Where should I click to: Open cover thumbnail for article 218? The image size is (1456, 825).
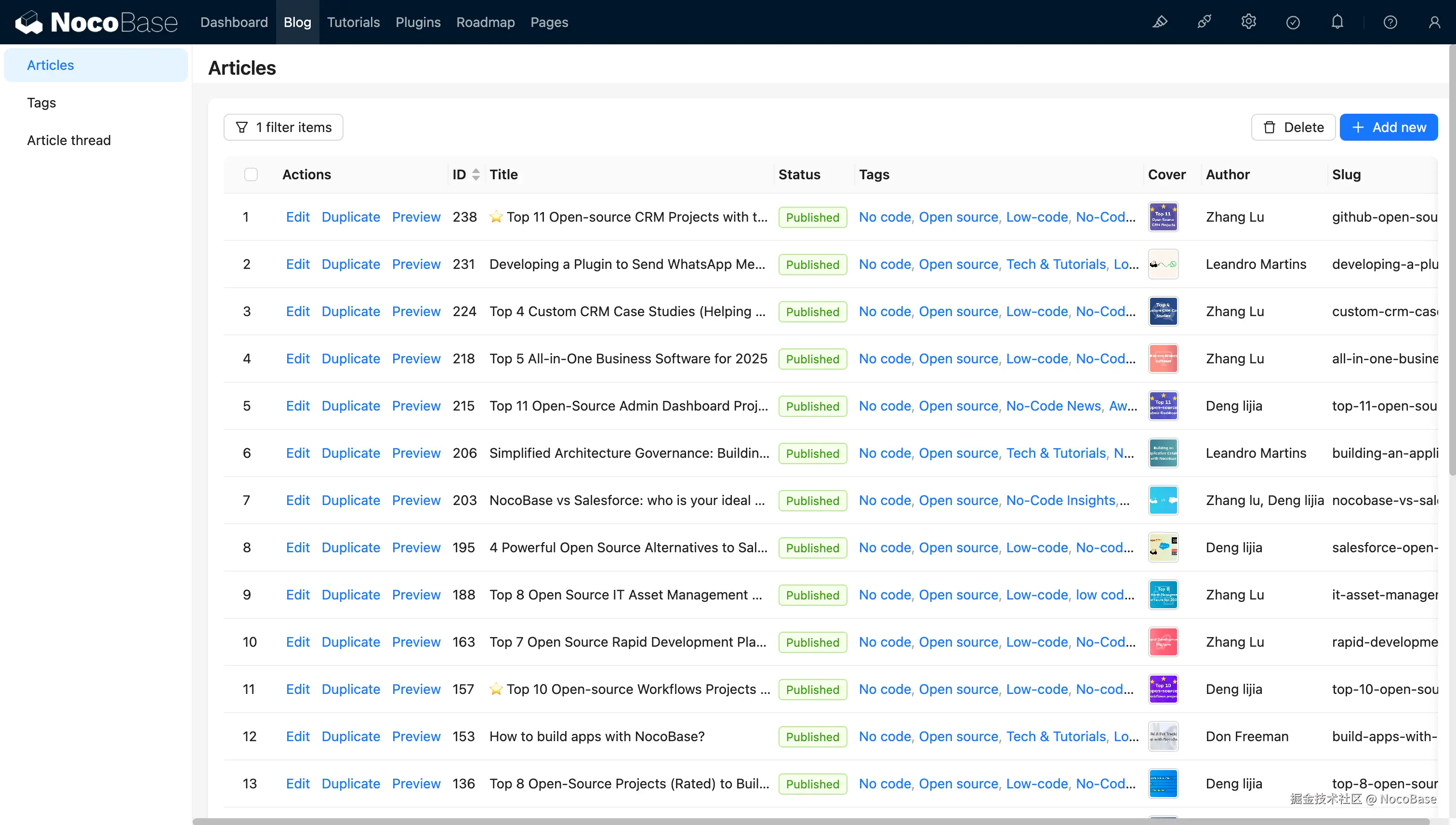[1163, 359]
